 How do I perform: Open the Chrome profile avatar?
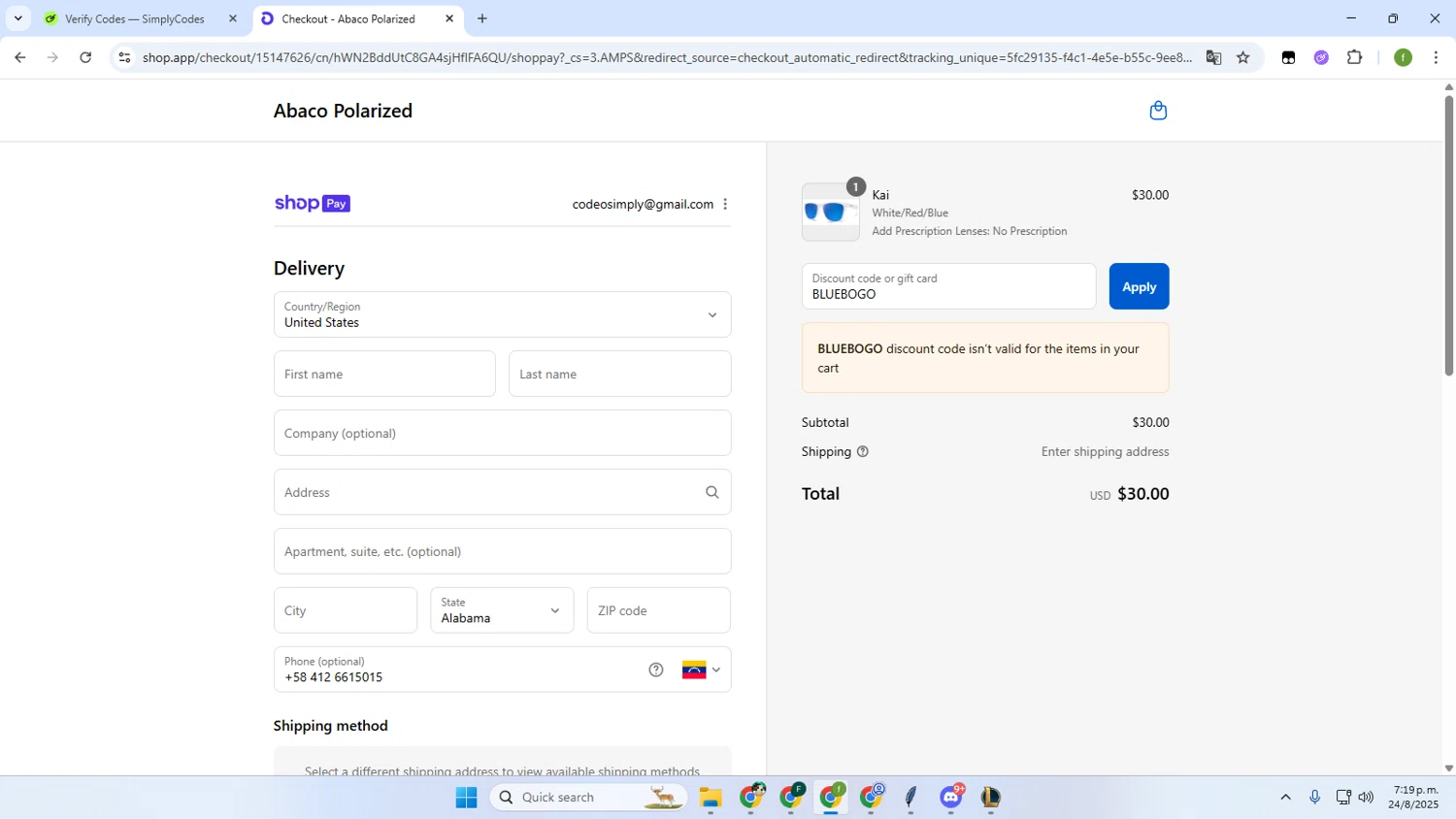tap(1403, 57)
